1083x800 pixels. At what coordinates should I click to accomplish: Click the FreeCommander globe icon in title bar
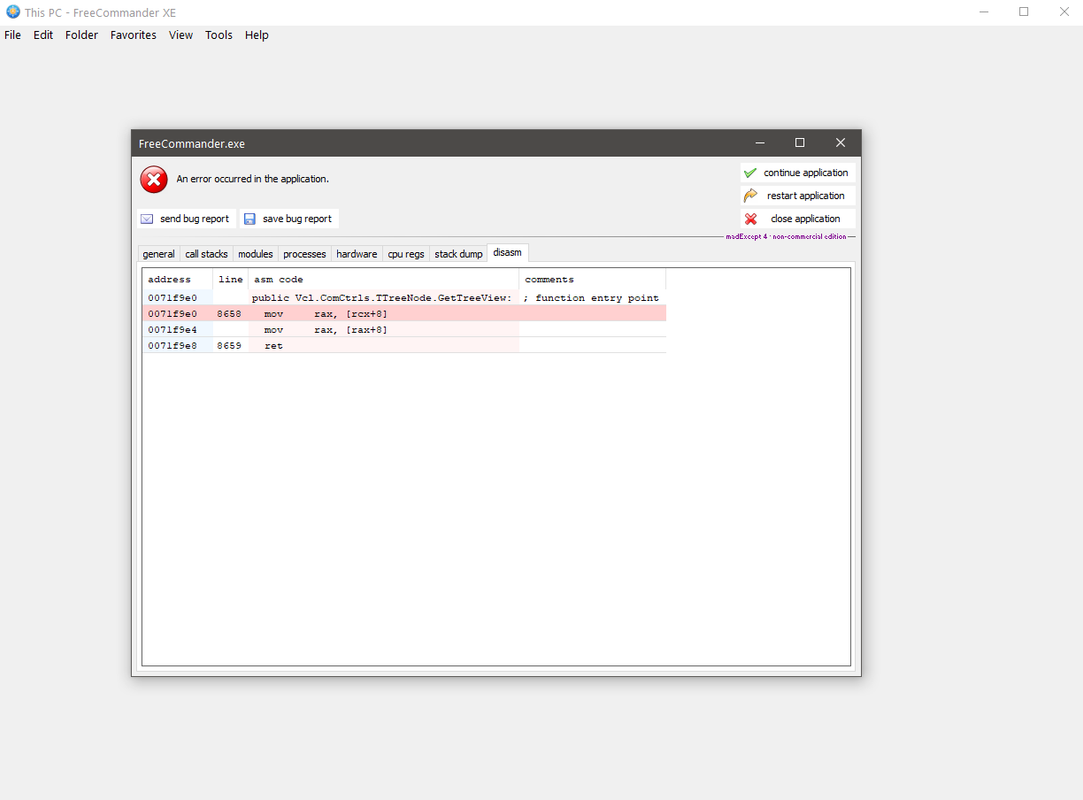[x=12, y=12]
